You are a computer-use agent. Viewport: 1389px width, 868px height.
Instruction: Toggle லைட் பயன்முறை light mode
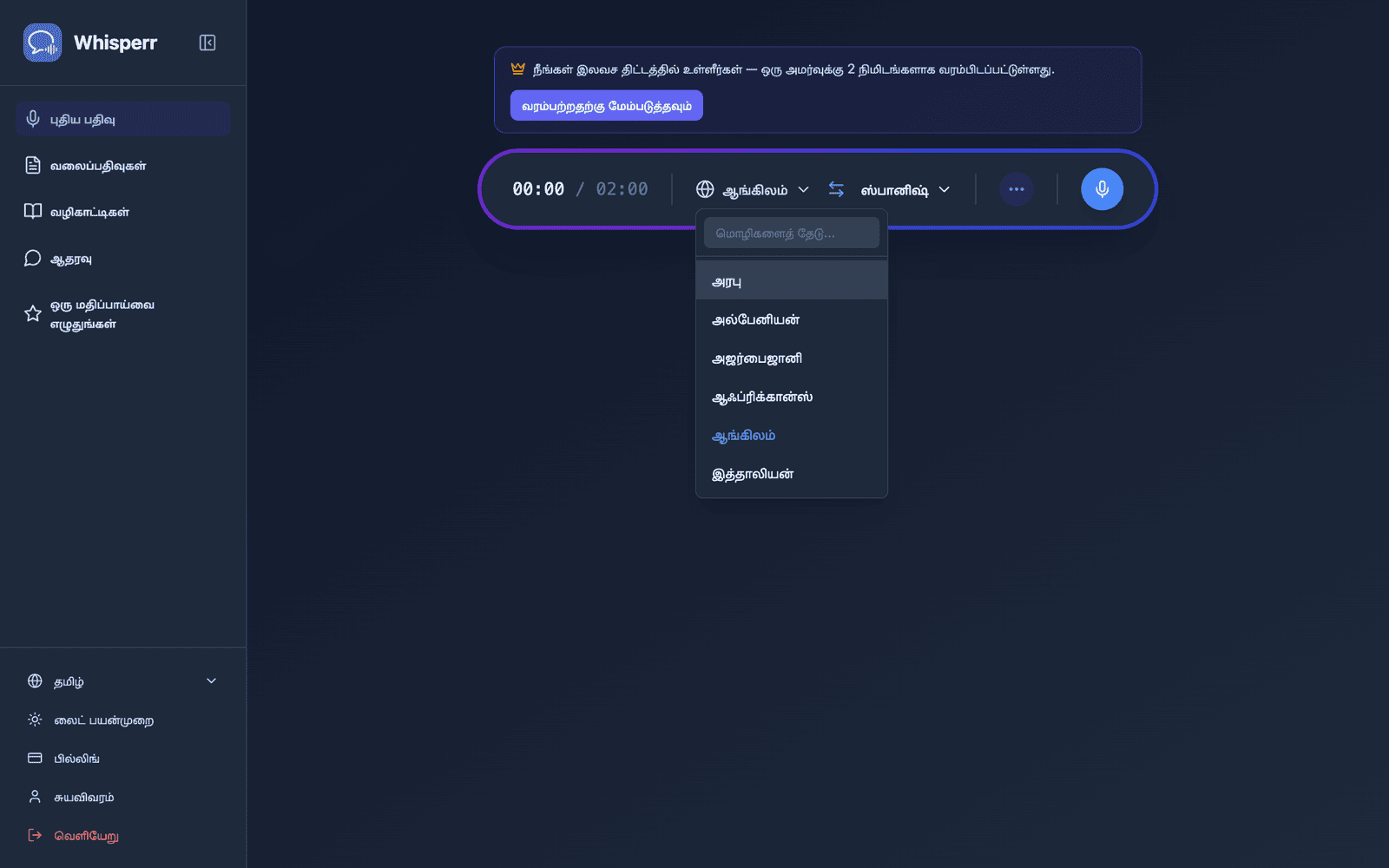click(122, 720)
